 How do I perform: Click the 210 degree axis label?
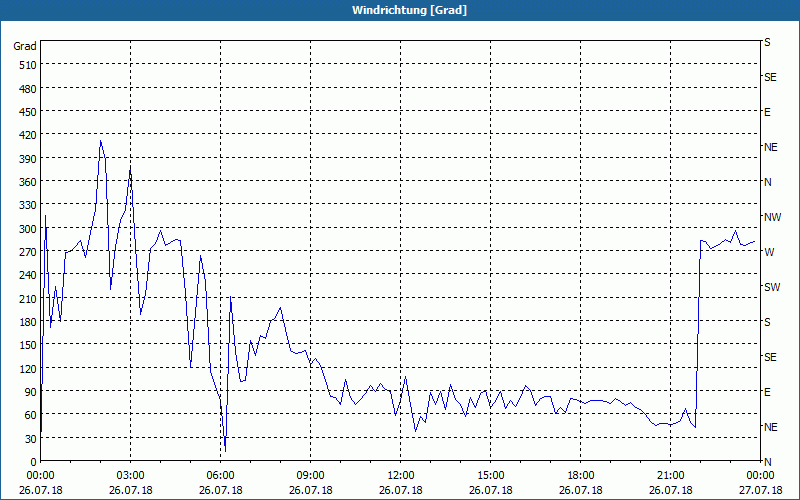[x=28, y=298]
